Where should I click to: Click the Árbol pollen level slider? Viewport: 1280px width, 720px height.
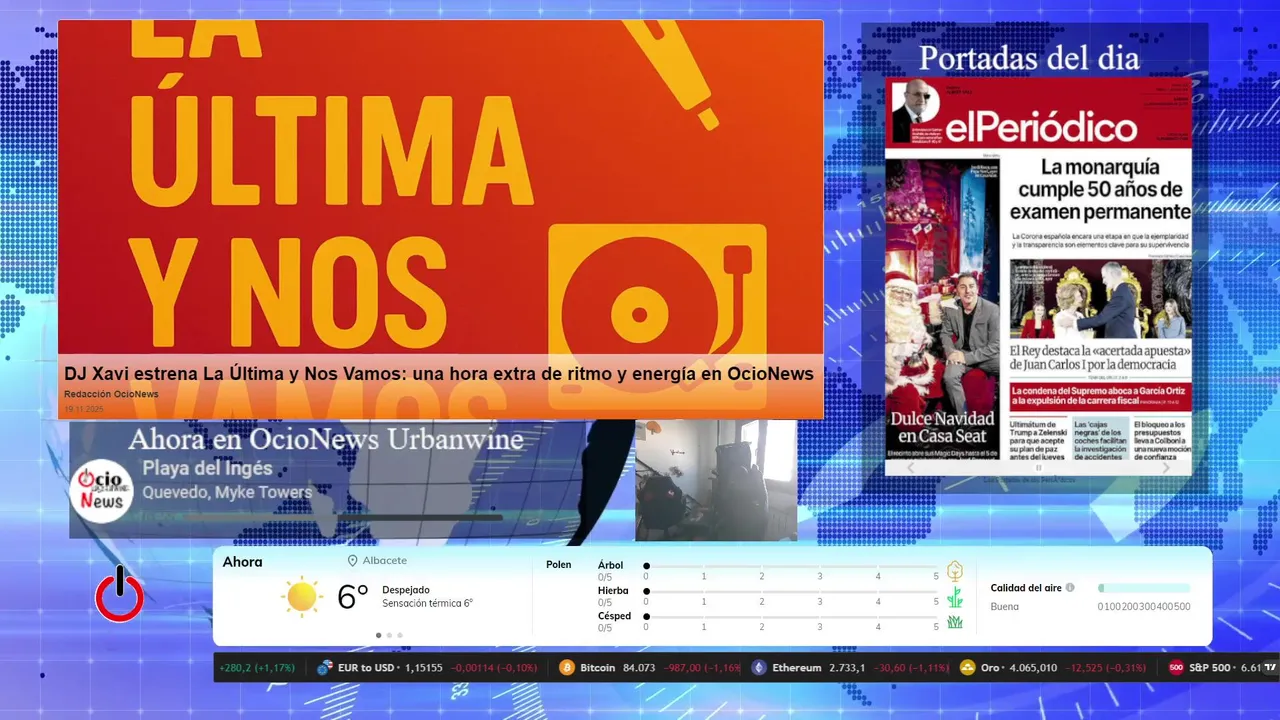(791, 566)
